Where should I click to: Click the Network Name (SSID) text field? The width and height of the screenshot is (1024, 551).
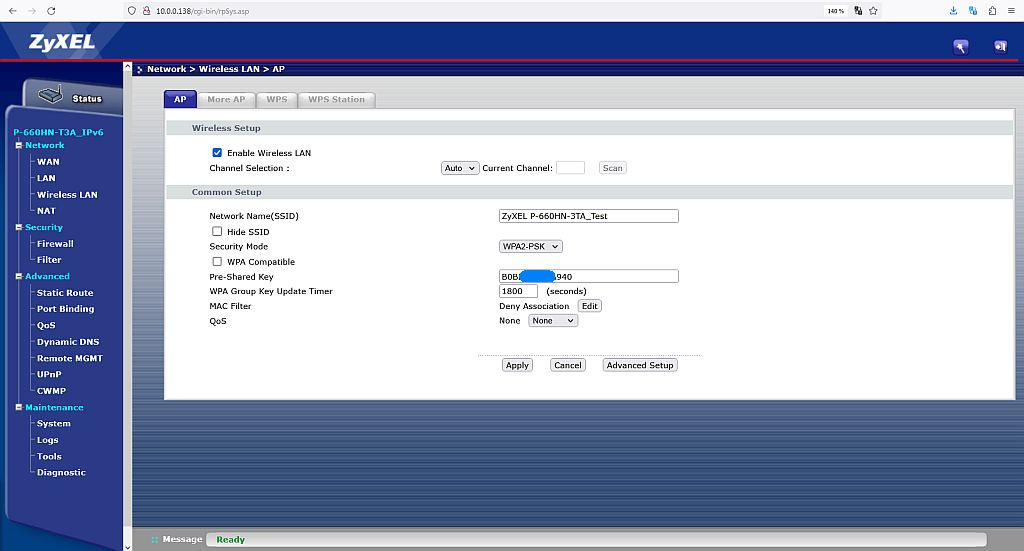click(x=588, y=216)
